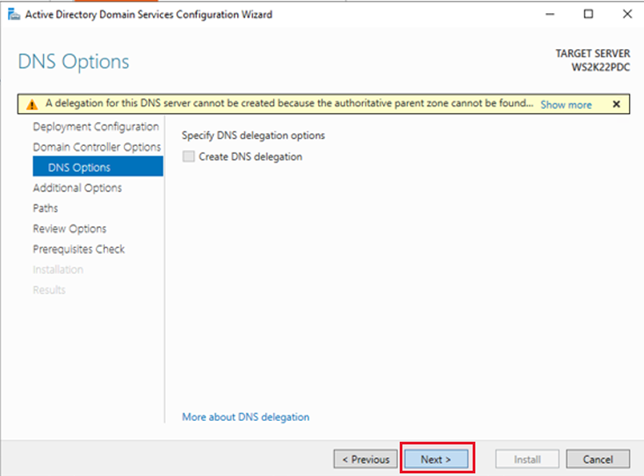Minimize the wizard window
This screenshot has width=644, height=476.
click(550, 14)
